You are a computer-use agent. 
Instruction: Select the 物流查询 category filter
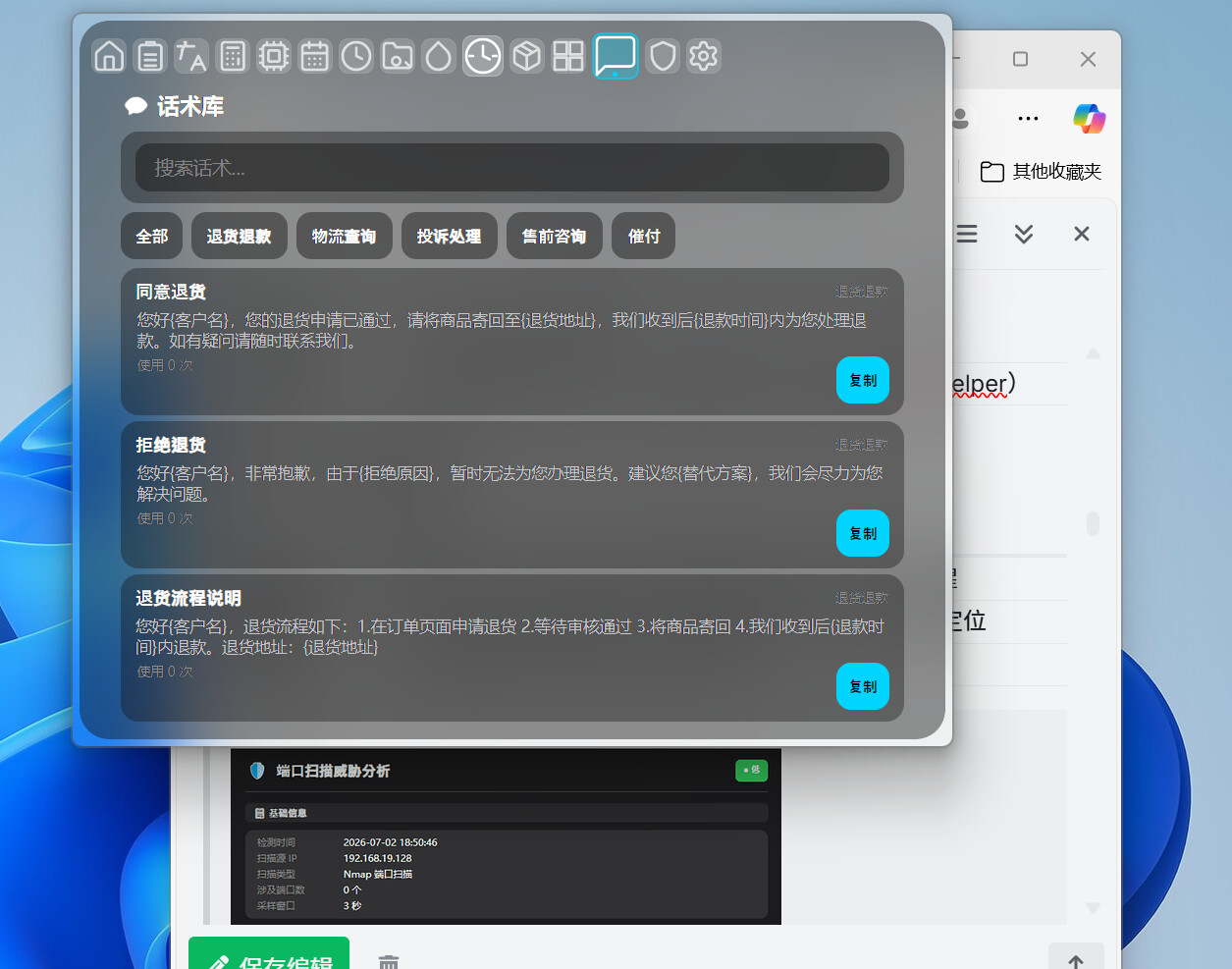(345, 236)
